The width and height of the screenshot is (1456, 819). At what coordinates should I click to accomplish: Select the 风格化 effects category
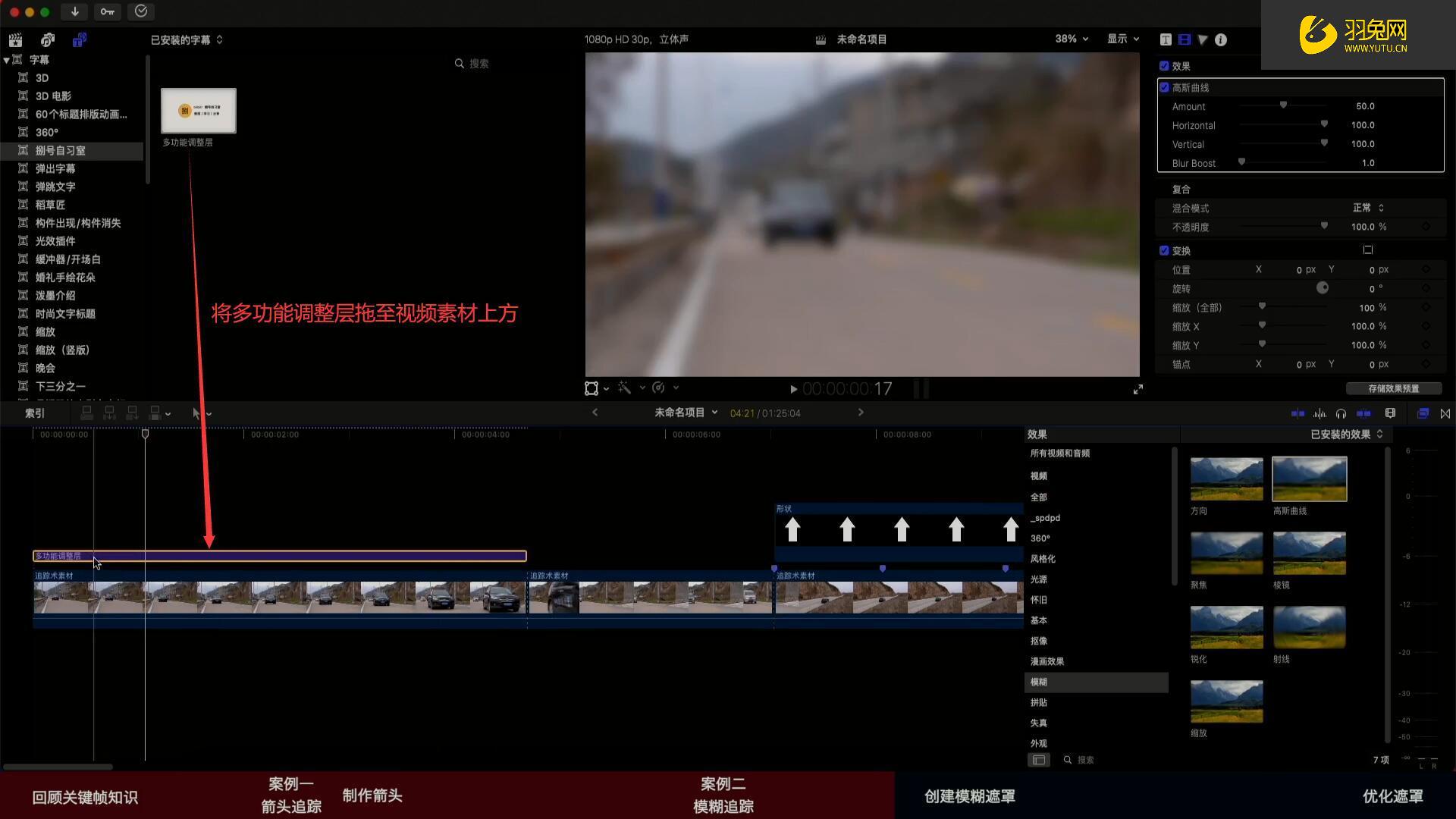point(1043,559)
